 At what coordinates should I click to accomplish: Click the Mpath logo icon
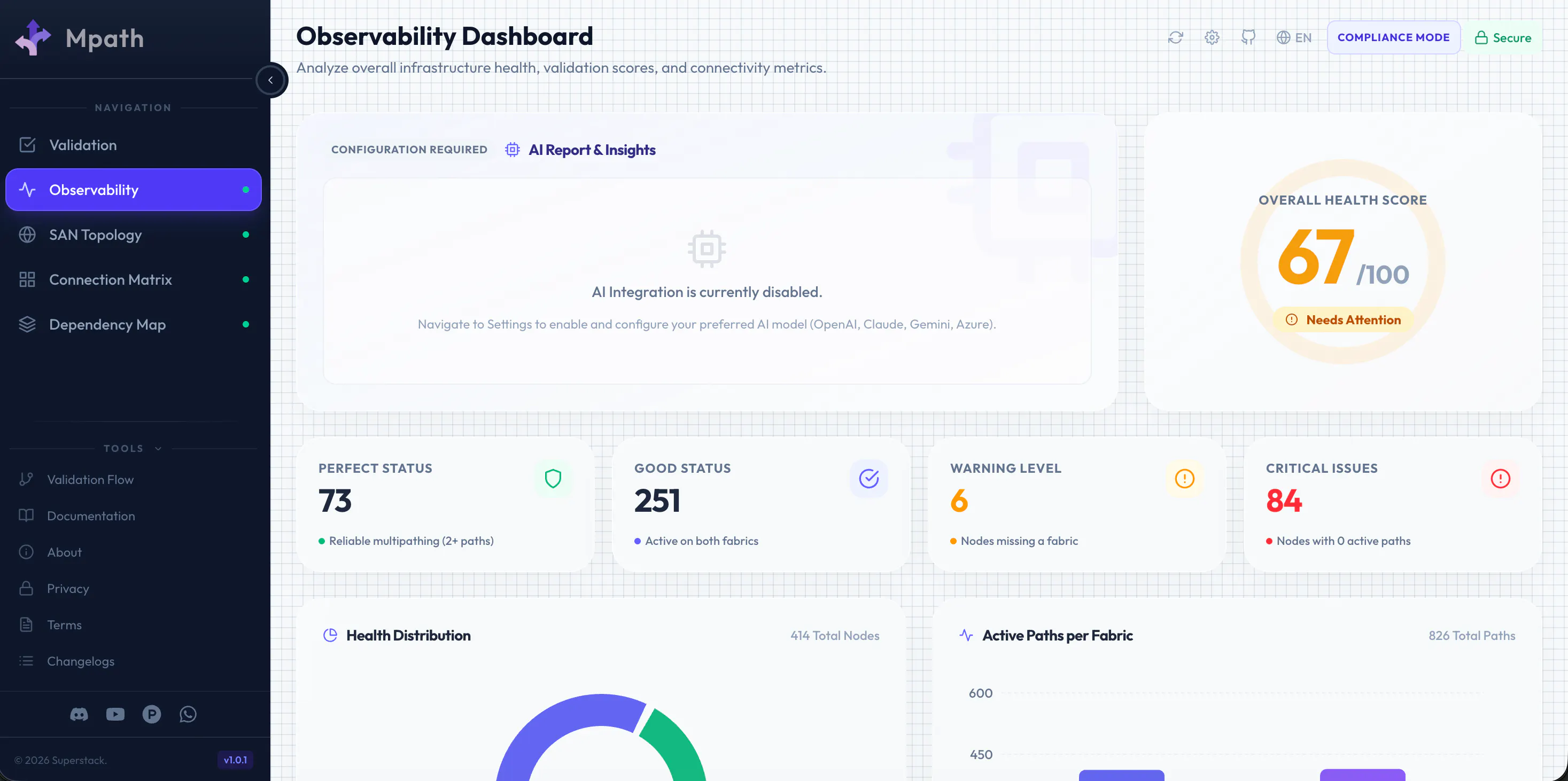33,38
